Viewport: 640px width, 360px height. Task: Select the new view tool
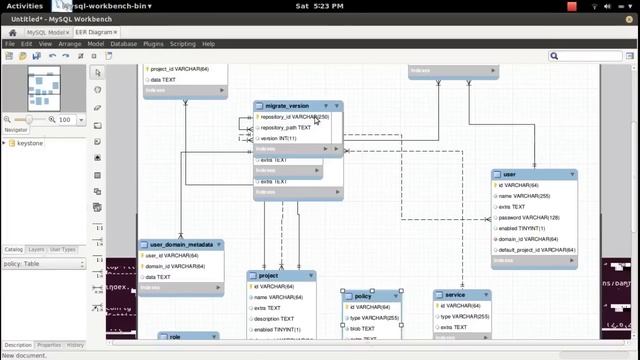click(98, 191)
